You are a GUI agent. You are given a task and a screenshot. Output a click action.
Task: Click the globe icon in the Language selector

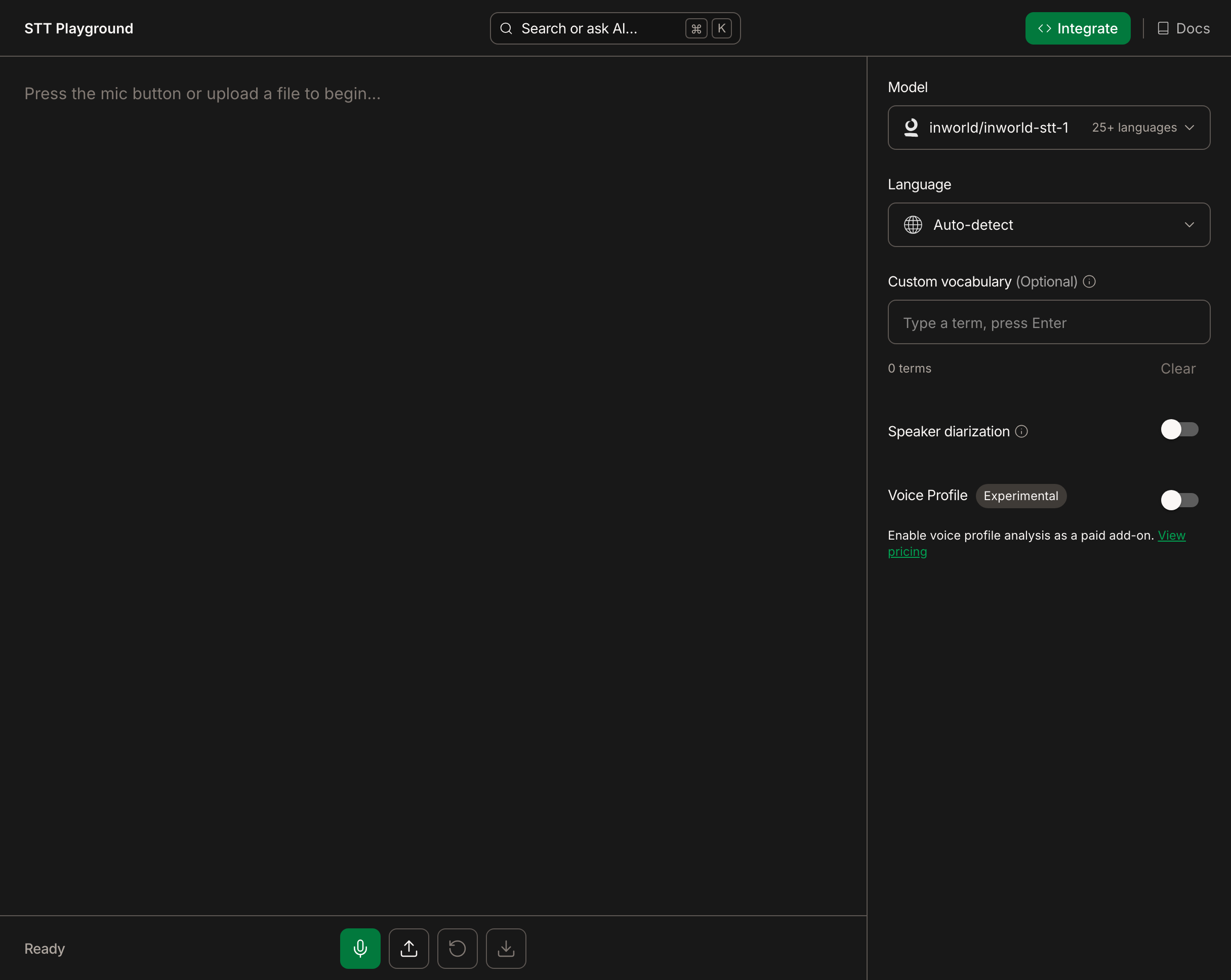913,225
